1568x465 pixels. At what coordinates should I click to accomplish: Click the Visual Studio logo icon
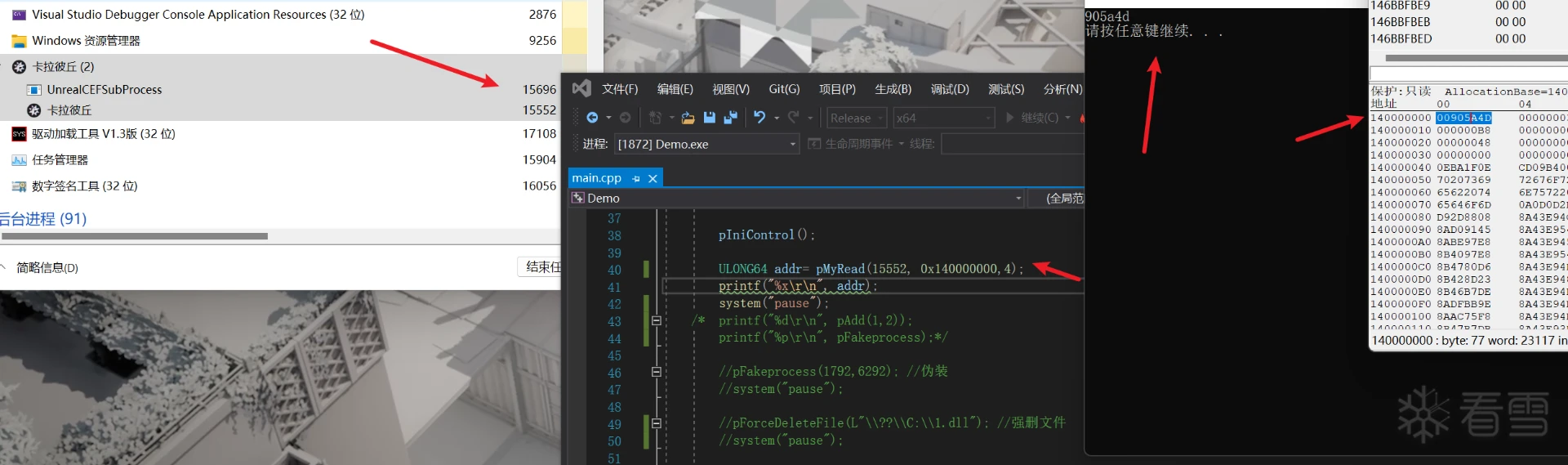pos(581,88)
